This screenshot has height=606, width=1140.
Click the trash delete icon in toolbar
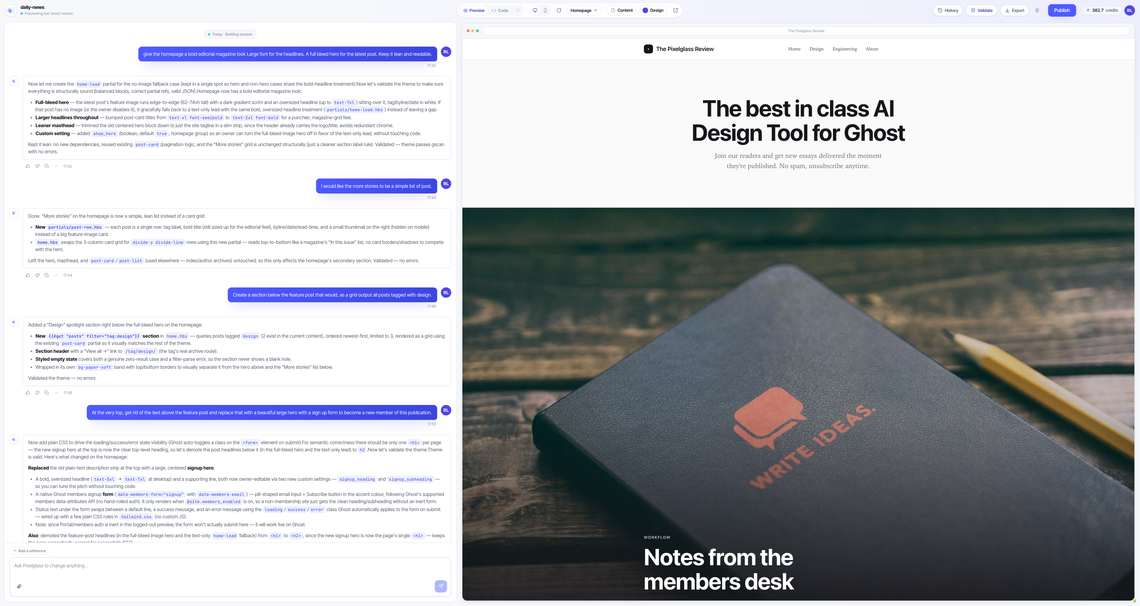click(1037, 10)
